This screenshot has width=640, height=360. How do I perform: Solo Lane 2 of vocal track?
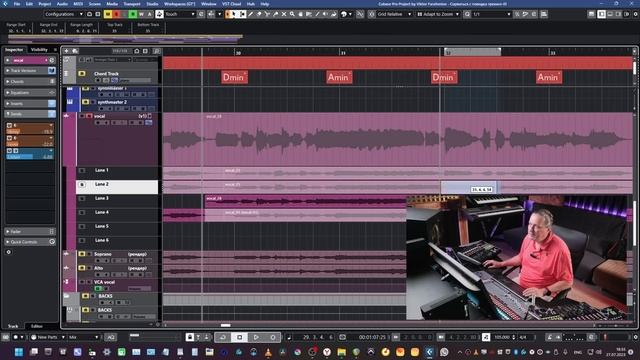point(82,184)
